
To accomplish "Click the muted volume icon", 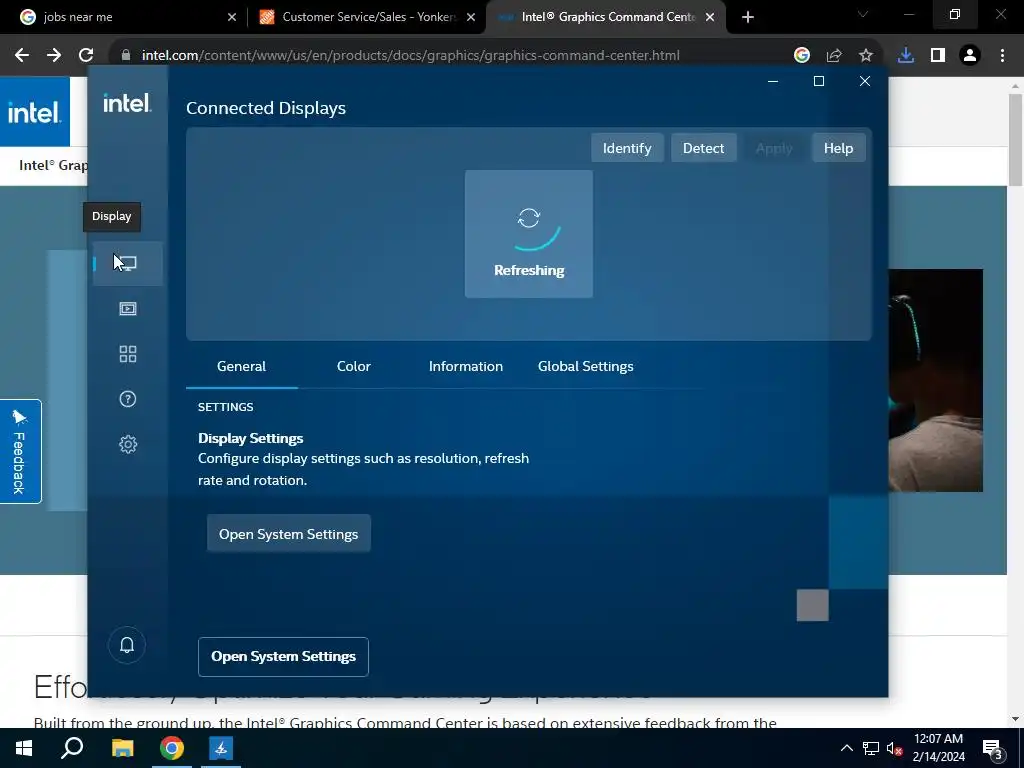I will 895,748.
